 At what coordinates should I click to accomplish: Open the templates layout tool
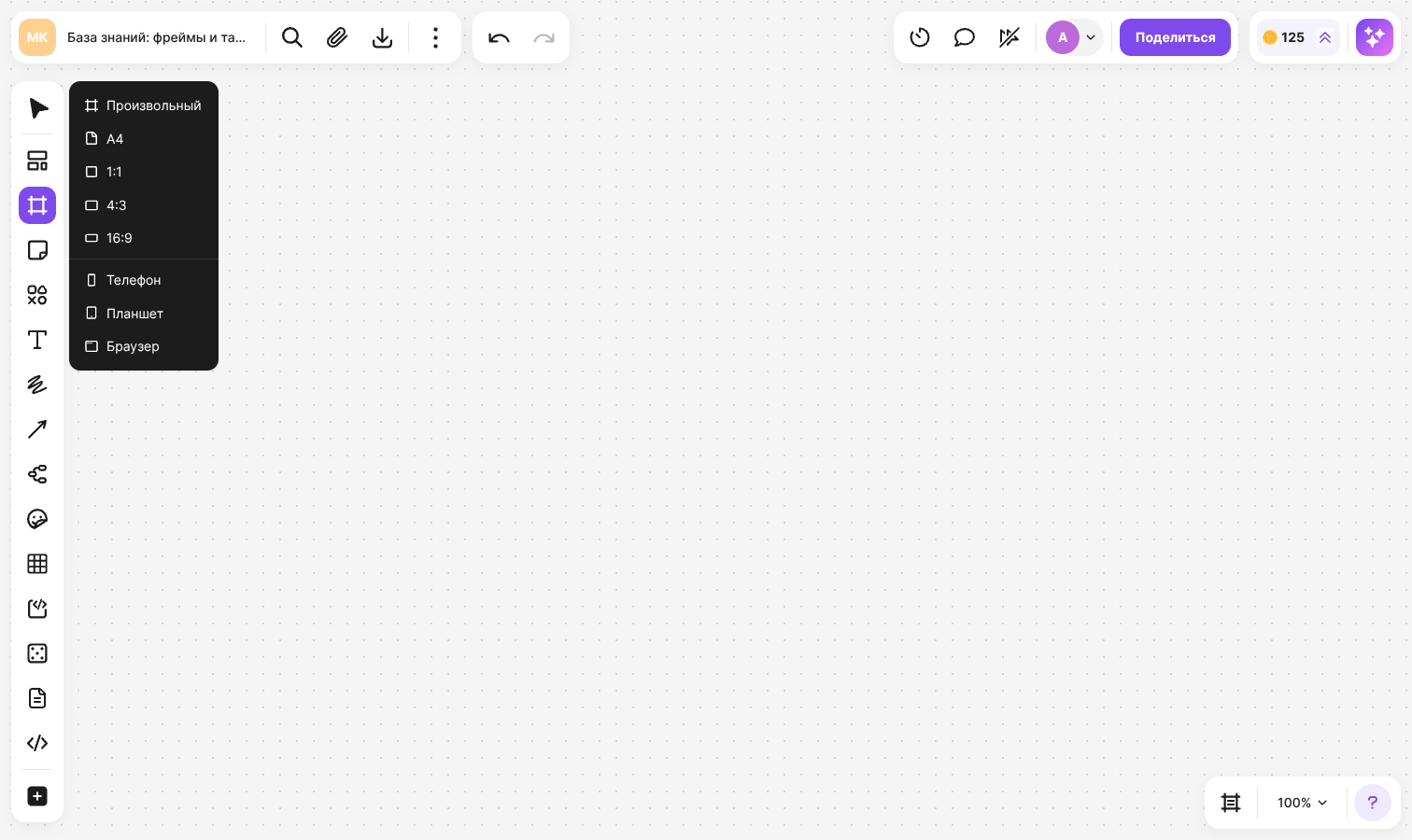click(37, 161)
